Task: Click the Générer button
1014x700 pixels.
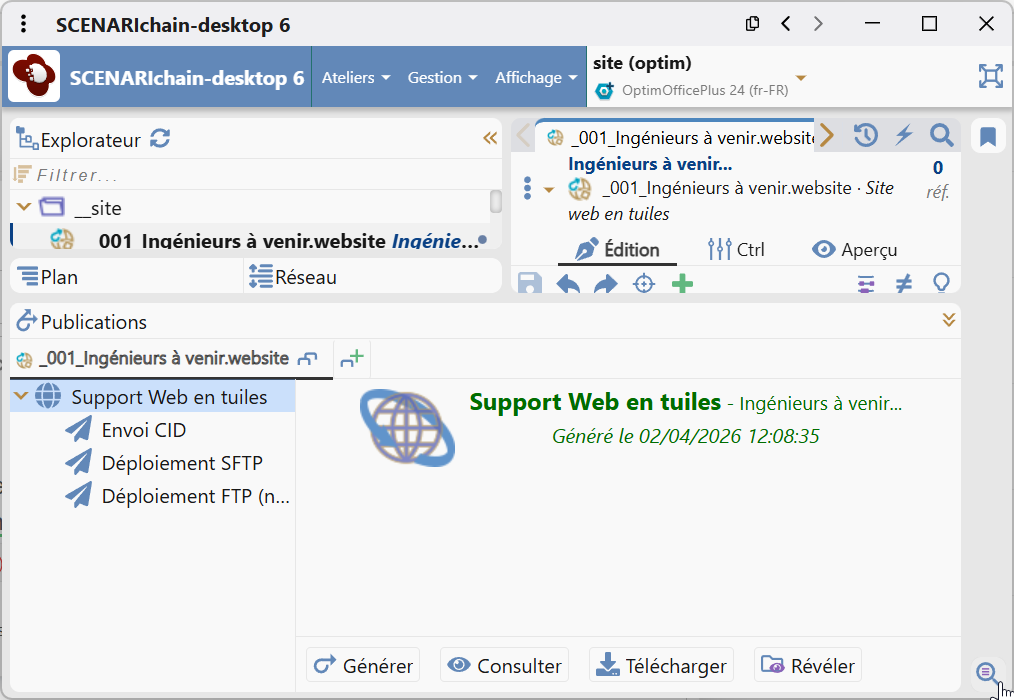Action: coord(363,665)
